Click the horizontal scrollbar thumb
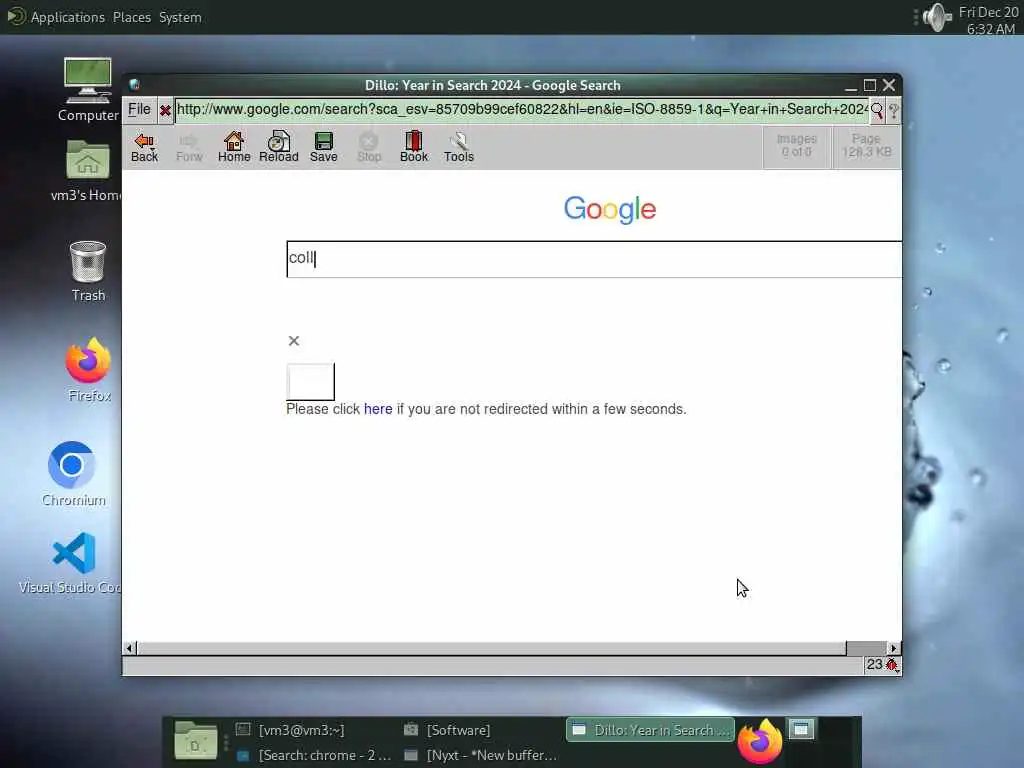 pos(492,648)
